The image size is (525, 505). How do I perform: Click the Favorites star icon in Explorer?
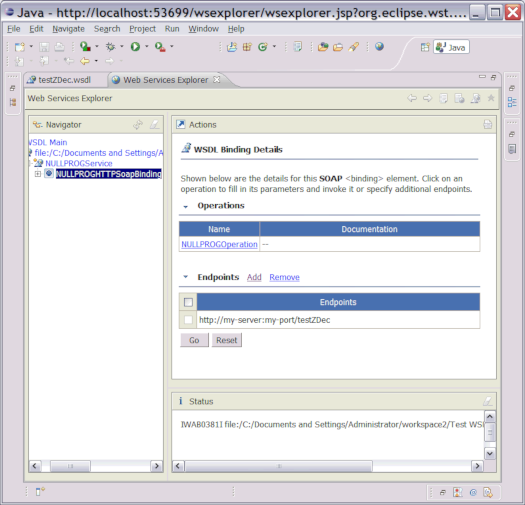click(491, 98)
